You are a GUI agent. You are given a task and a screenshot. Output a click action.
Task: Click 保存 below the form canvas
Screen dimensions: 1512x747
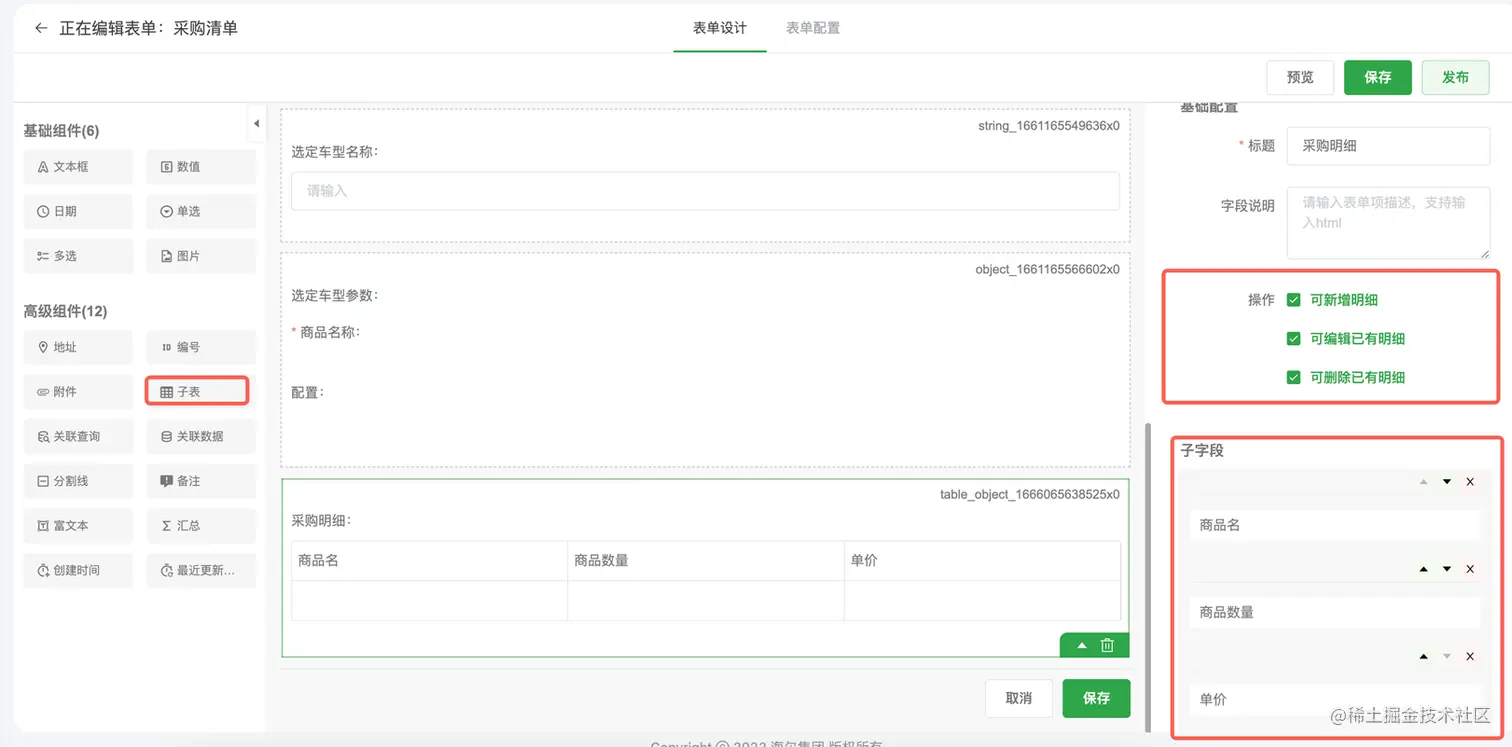(x=1096, y=698)
